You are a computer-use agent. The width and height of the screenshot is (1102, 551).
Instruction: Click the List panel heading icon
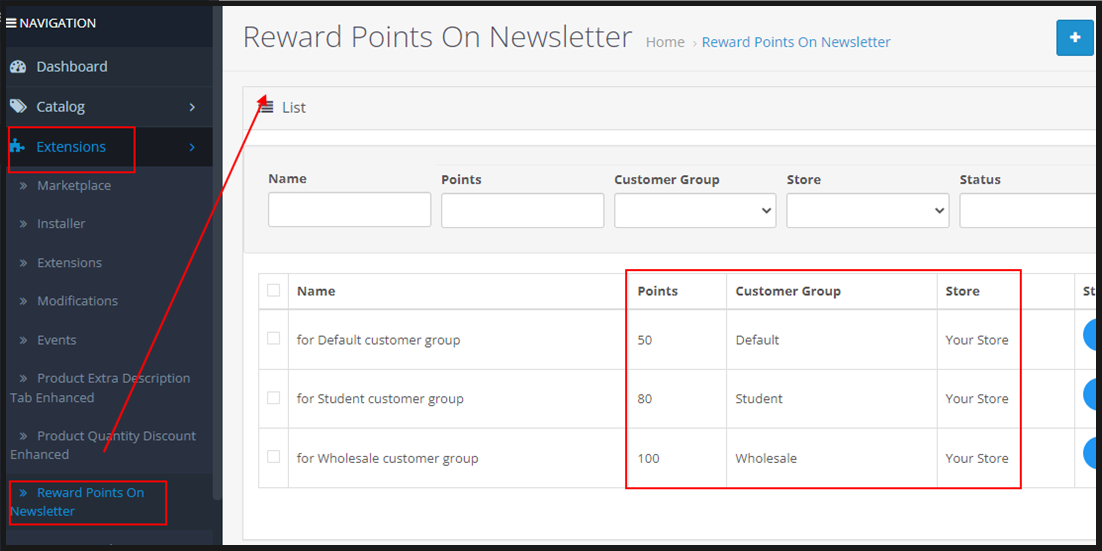(x=267, y=107)
